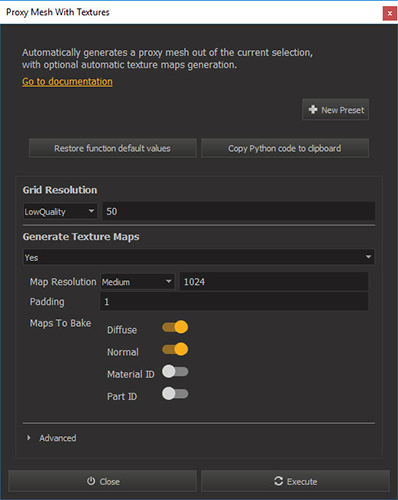Viewport: 398px width, 500px height.
Task: Enable the Material ID map toggle
Action: click(x=175, y=371)
